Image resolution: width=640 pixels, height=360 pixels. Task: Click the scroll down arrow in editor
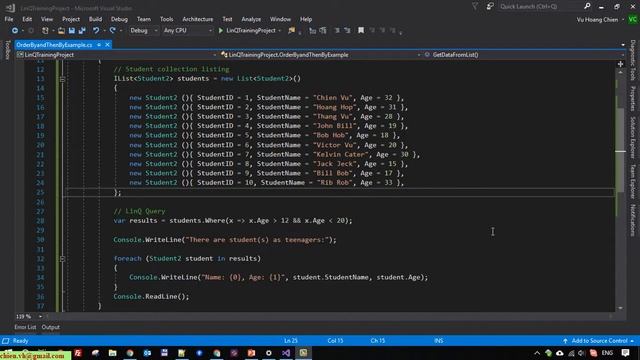point(620,309)
